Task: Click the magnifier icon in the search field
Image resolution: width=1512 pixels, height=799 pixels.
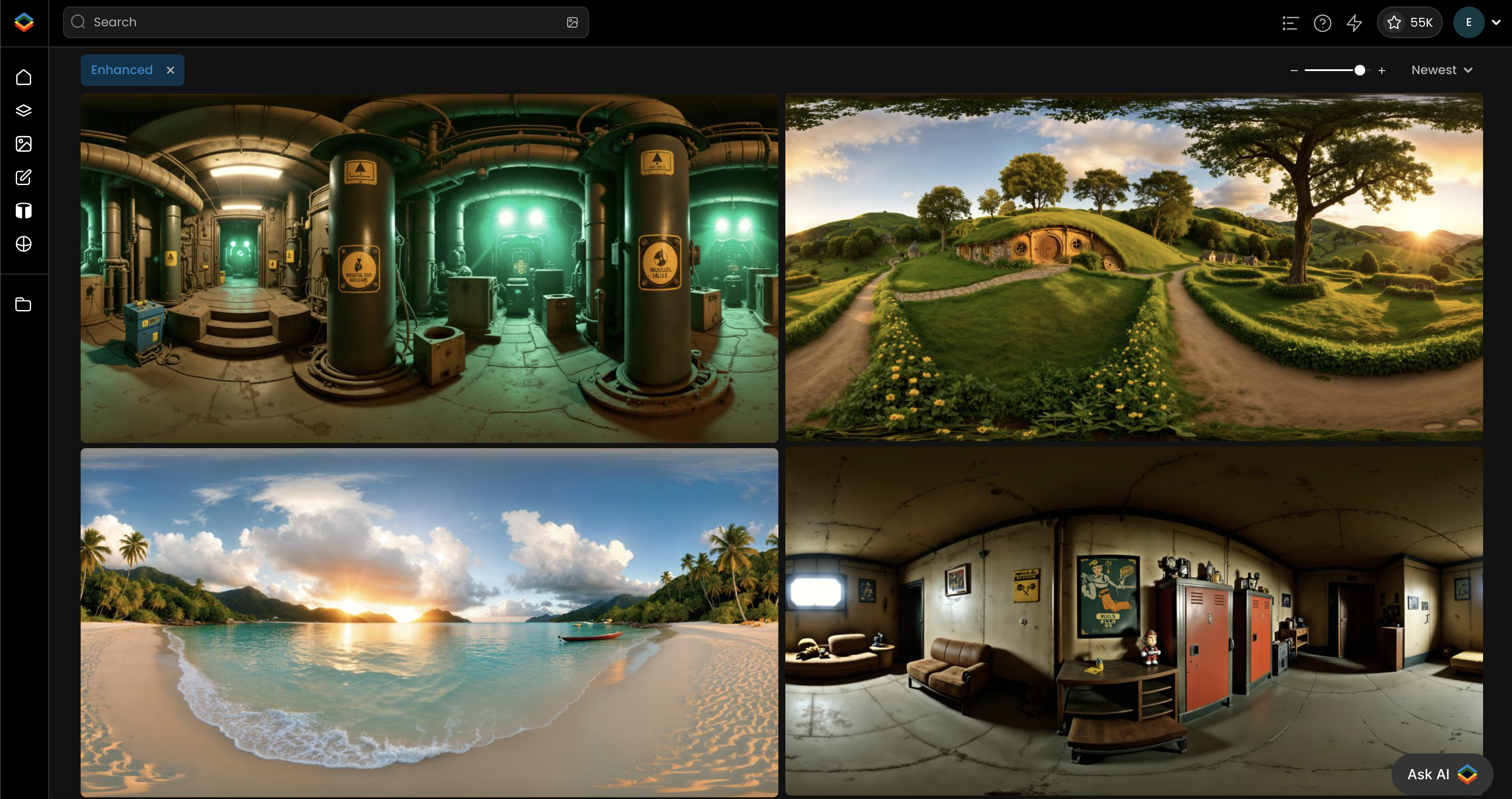Action: pos(78,22)
